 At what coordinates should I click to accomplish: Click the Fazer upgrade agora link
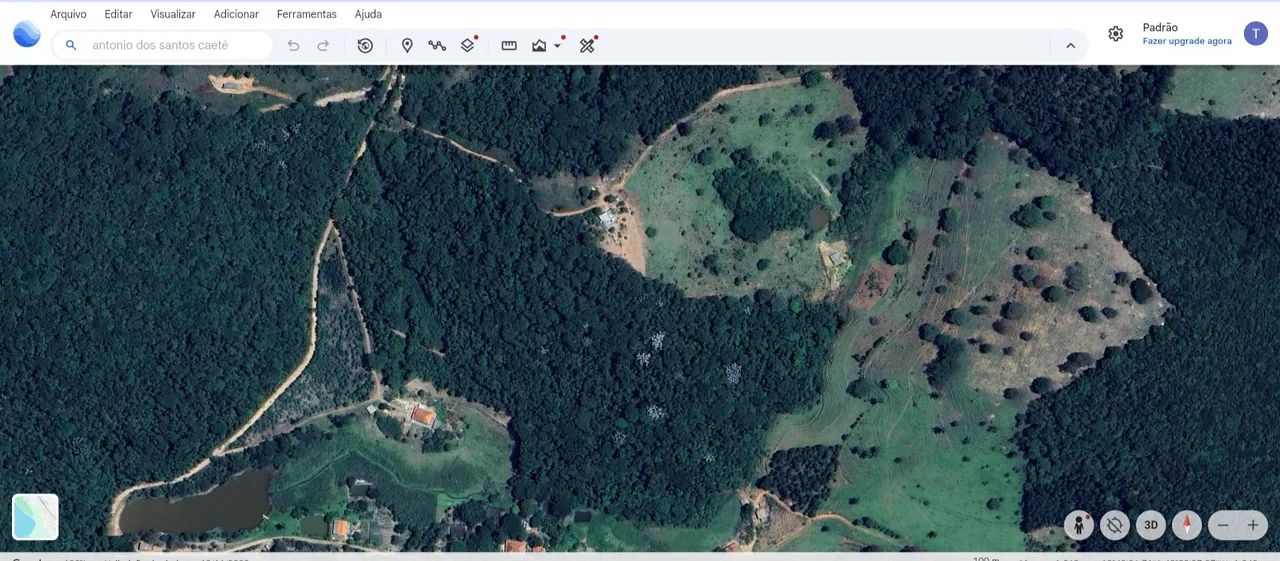point(1187,41)
